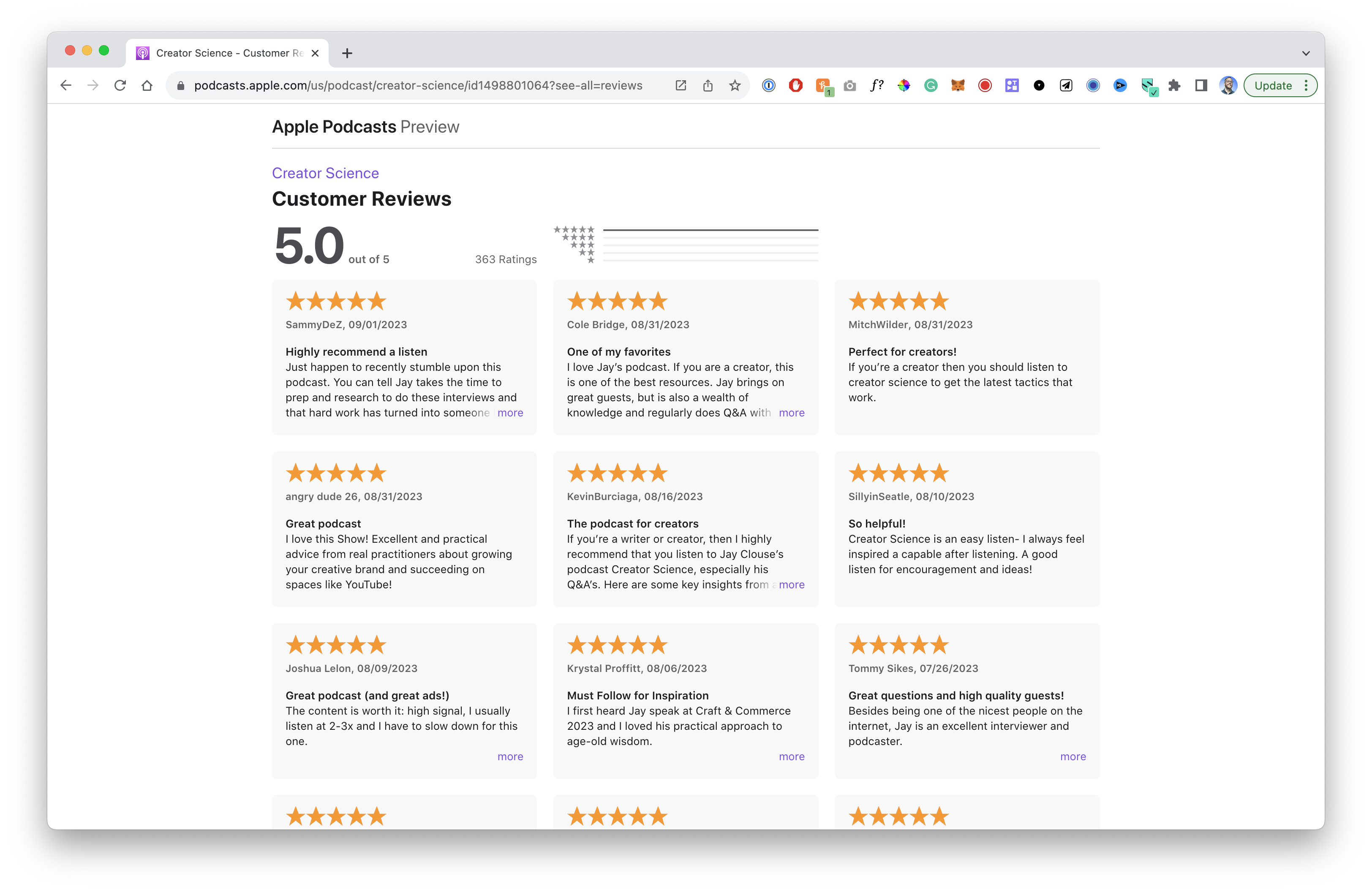
Task: Share this page using address bar icon
Action: [x=708, y=85]
